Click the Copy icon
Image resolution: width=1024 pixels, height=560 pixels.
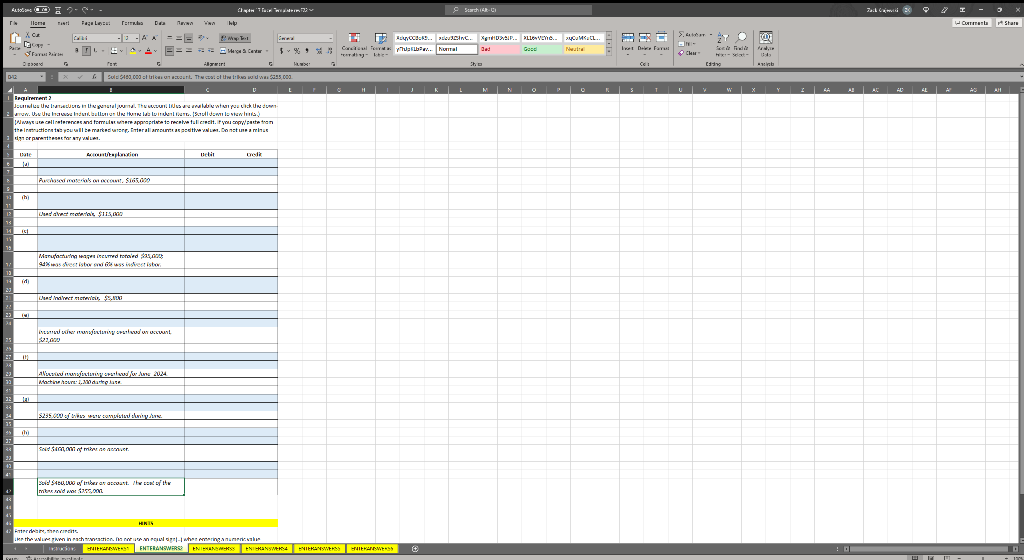click(28, 44)
